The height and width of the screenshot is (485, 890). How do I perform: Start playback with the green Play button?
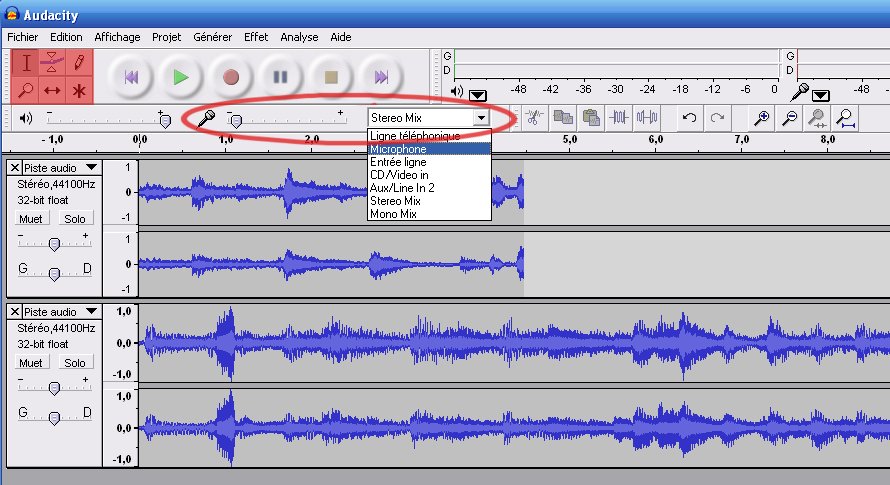tap(180, 77)
